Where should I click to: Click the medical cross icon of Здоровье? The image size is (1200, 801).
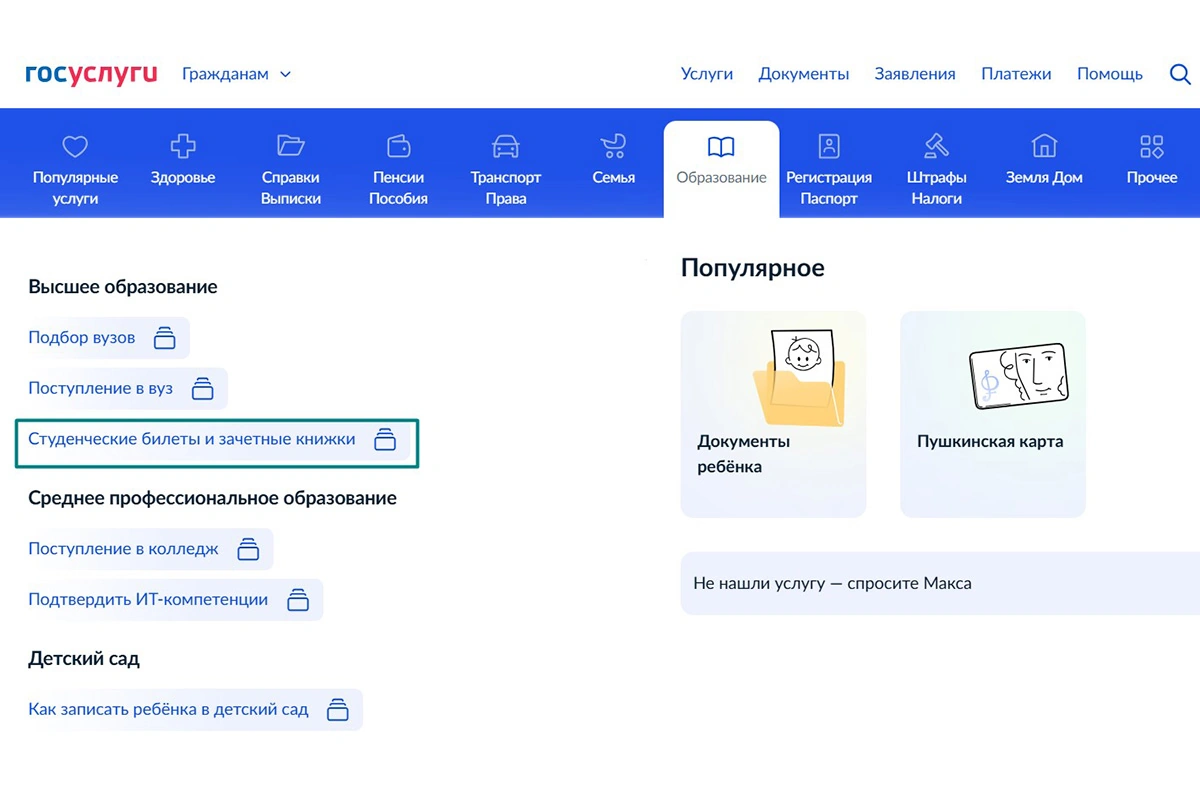[183, 147]
